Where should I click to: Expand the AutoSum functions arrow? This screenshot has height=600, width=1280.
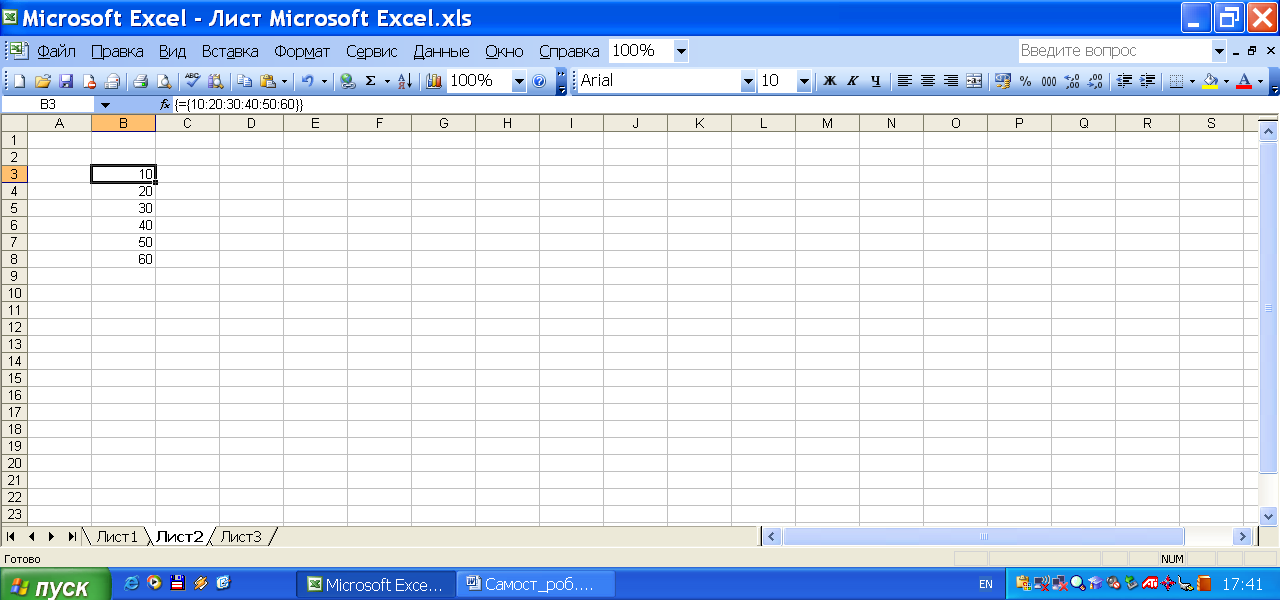[387, 81]
